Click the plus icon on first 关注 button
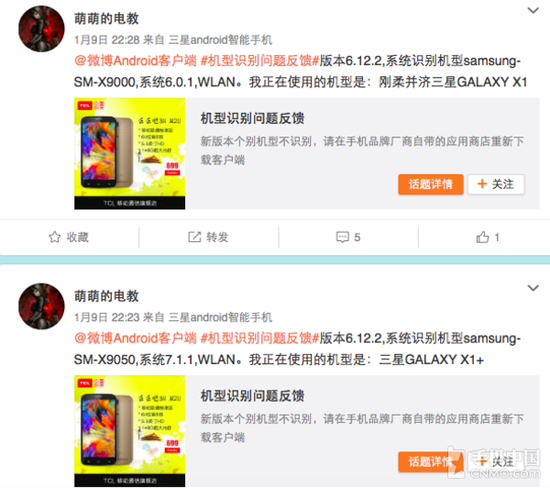This screenshot has height=488, width=550. [x=482, y=184]
